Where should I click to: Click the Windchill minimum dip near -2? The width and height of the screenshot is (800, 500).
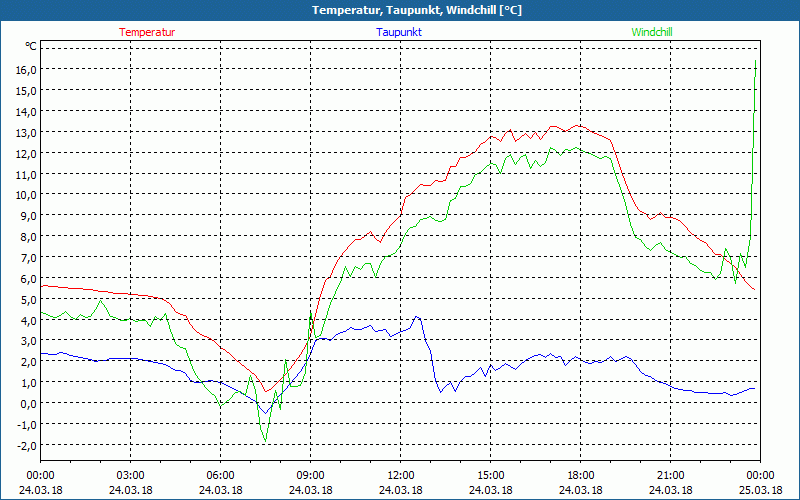(265, 441)
